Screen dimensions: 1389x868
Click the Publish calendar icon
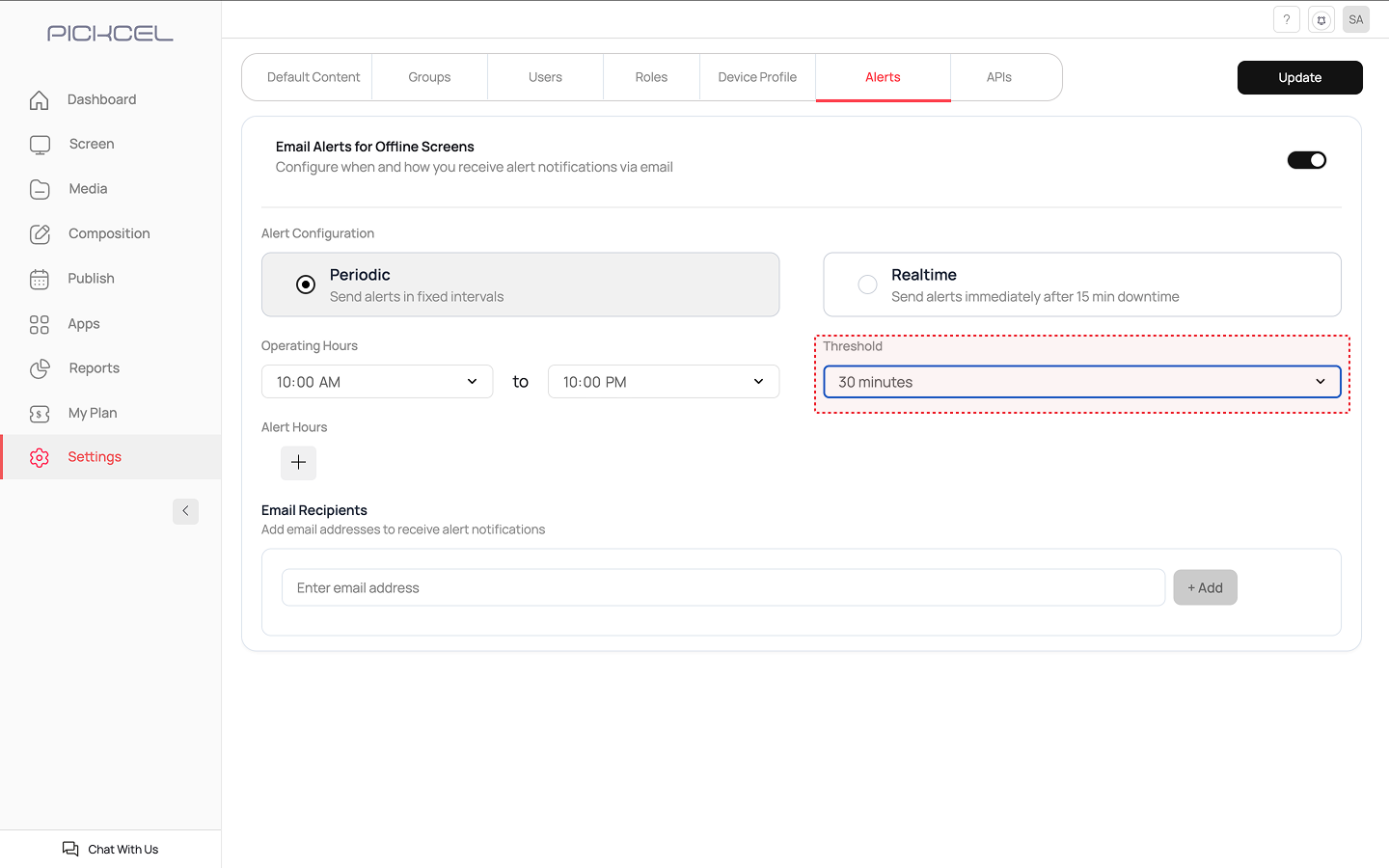click(x=40, y=279)
